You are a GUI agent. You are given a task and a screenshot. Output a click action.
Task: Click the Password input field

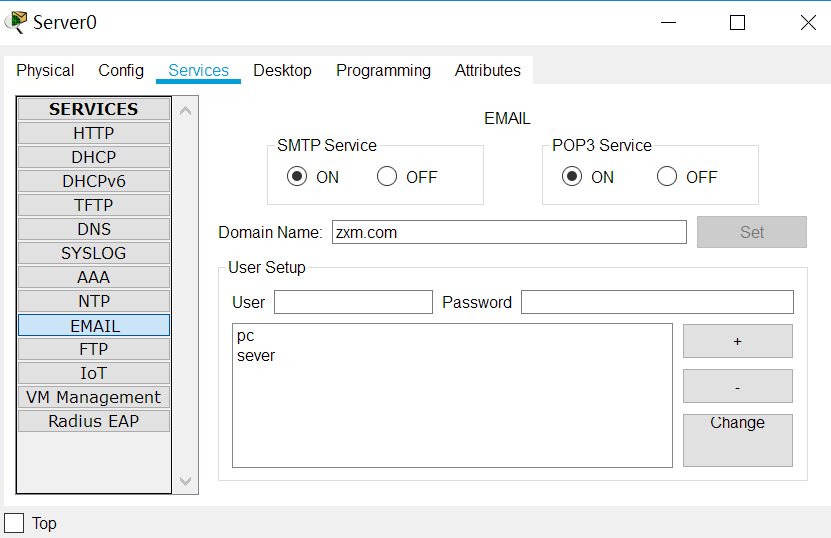(x=657, y=302)
